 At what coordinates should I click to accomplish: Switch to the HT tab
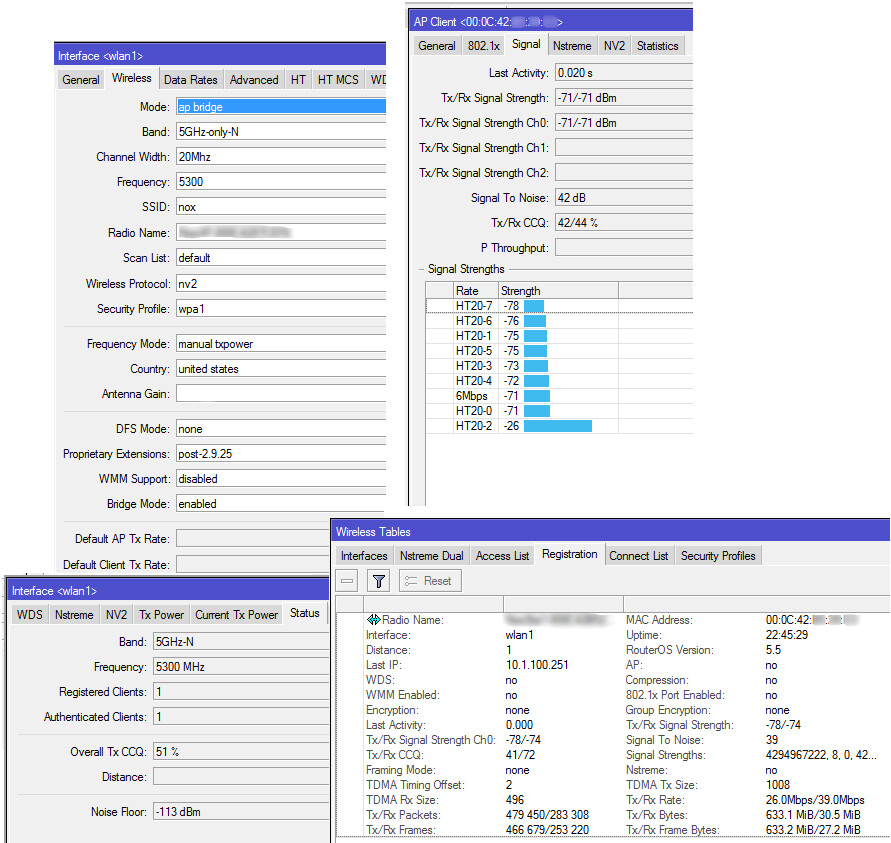point(298,80)
